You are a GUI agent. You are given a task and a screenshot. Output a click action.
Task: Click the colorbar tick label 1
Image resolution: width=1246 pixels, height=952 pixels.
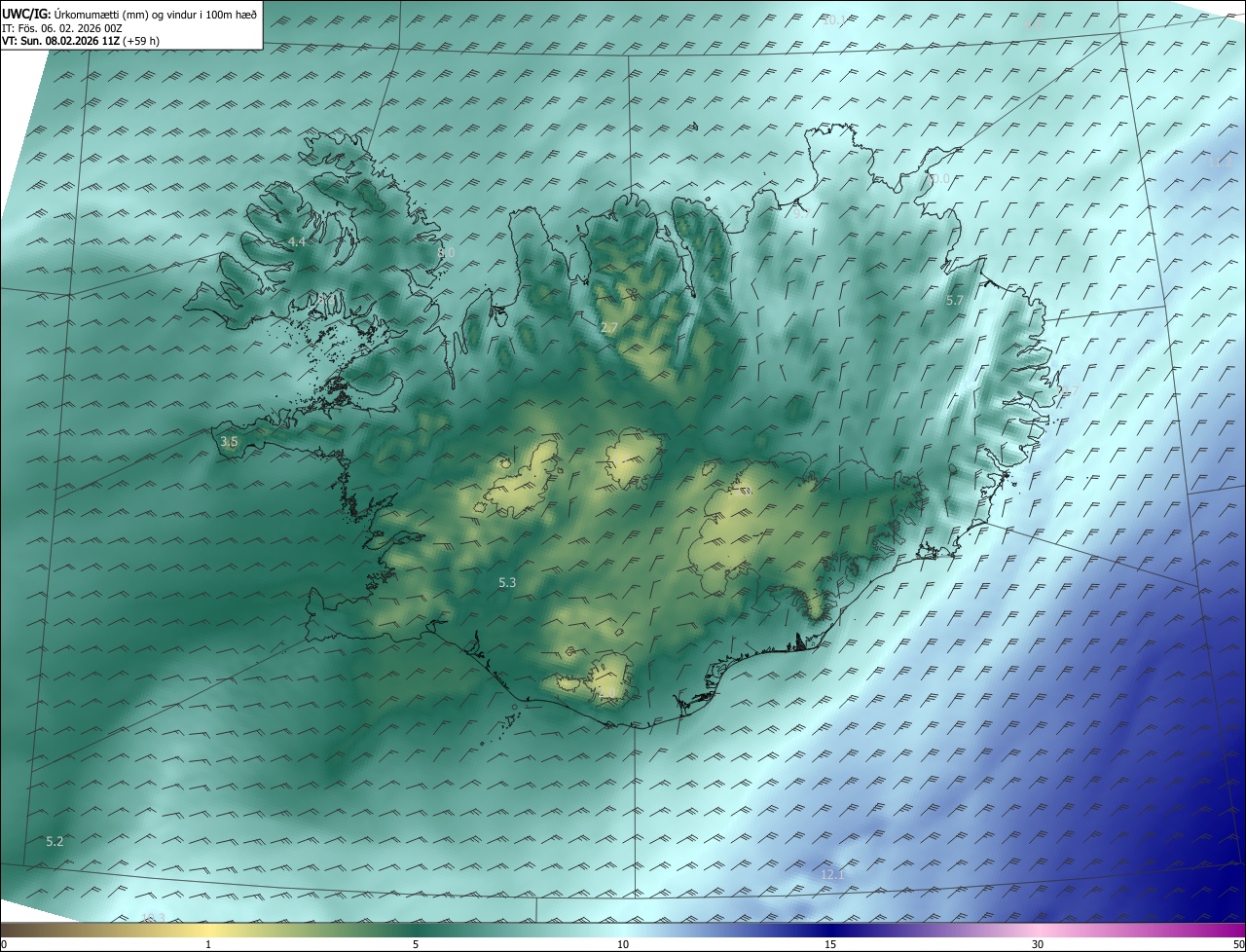pyautogui.click(x=208, y=944)
